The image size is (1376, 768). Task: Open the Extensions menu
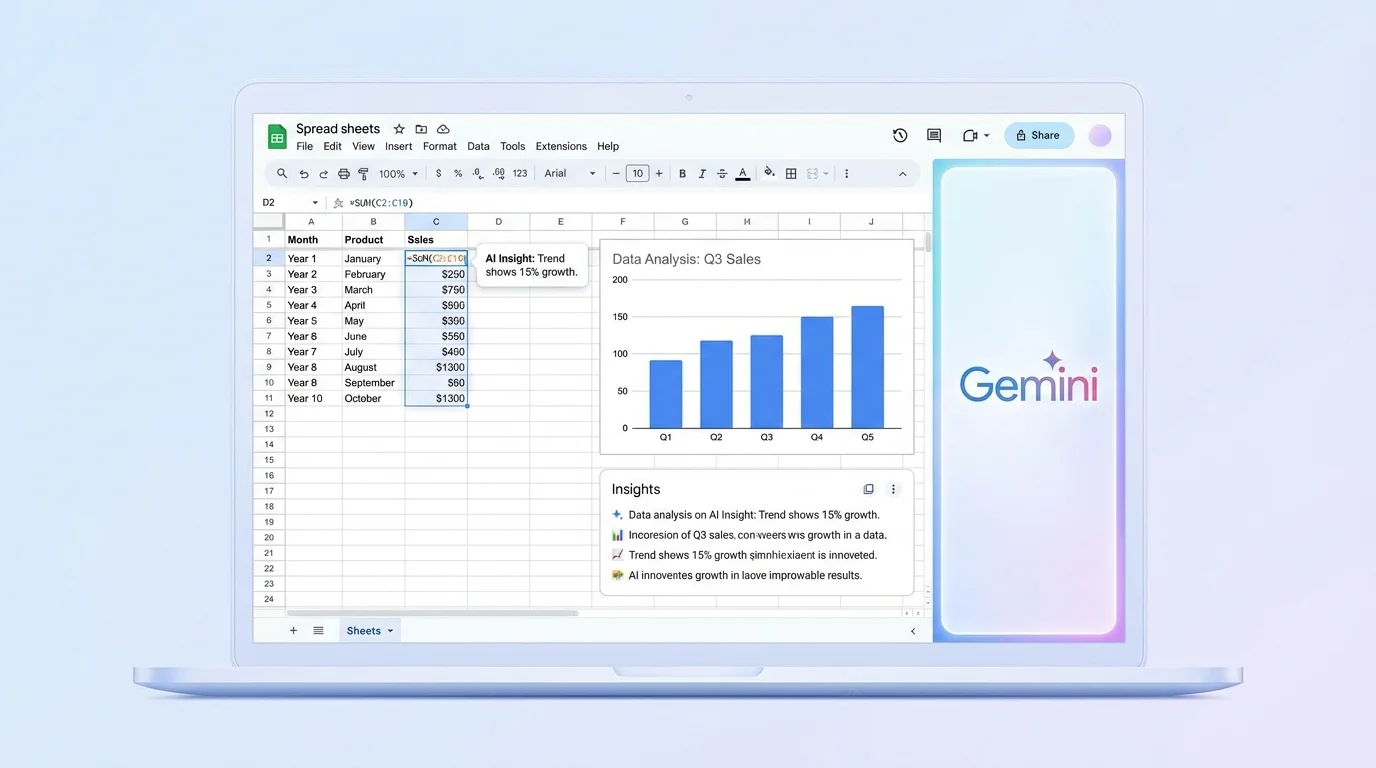tap(561, 146)
